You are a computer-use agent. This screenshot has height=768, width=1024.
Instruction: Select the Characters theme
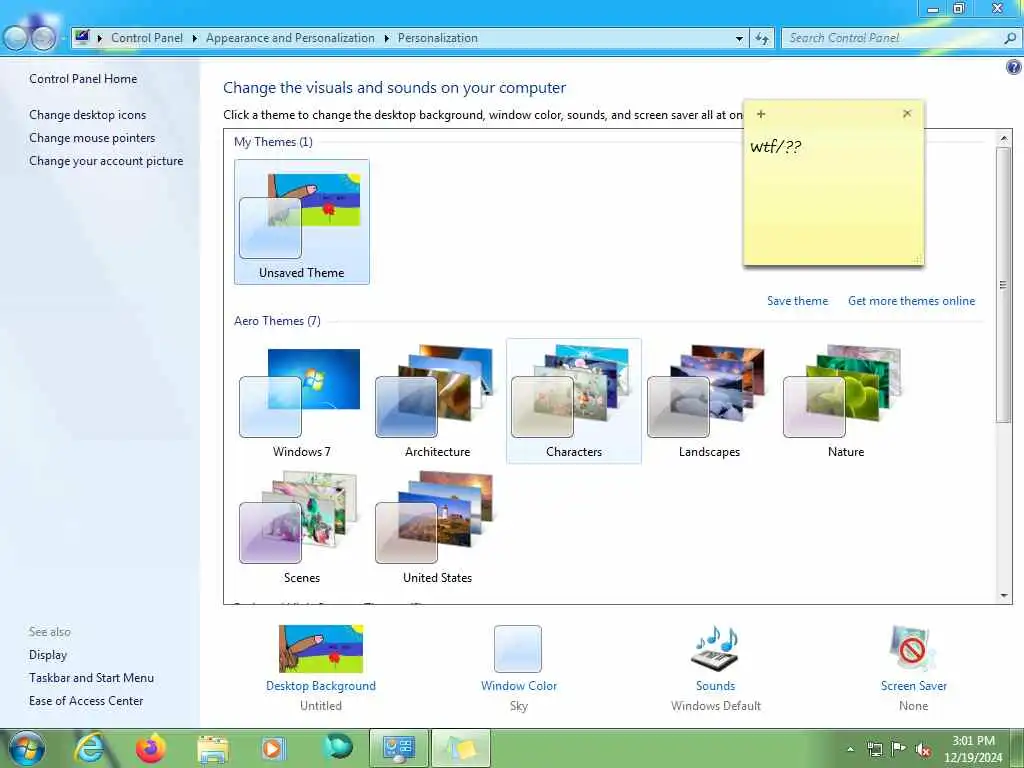coord(573,400)
